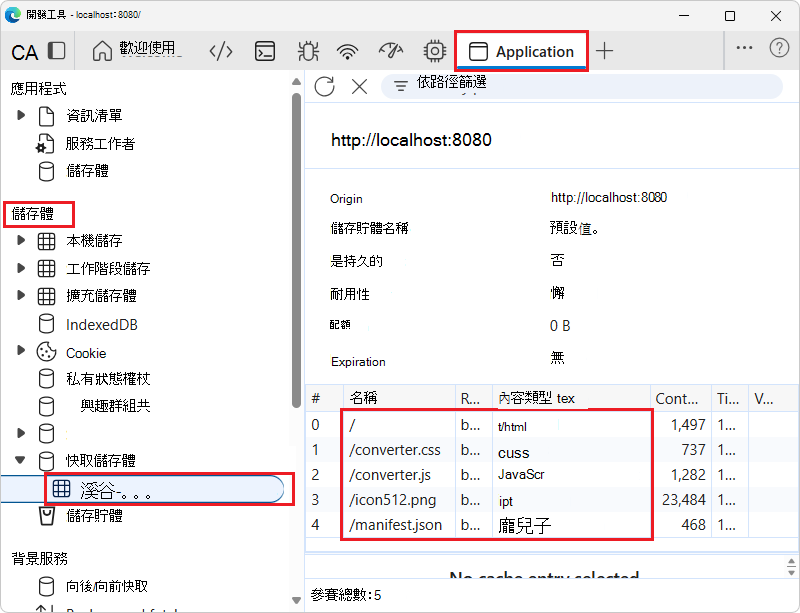Open the Performance gauge icon
This screenshot has width=800, height=613.
390,50
